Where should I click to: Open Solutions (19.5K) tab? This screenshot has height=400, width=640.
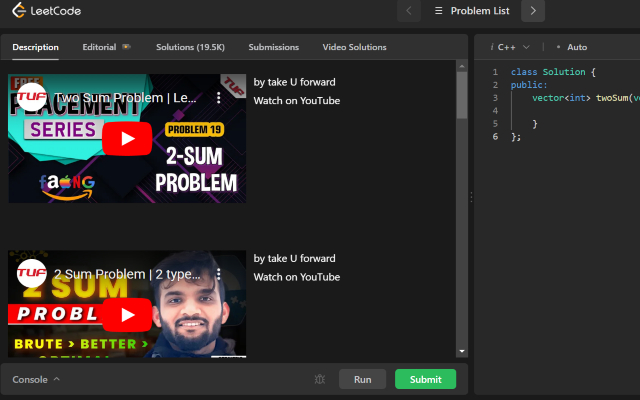[x=190, y=47]
